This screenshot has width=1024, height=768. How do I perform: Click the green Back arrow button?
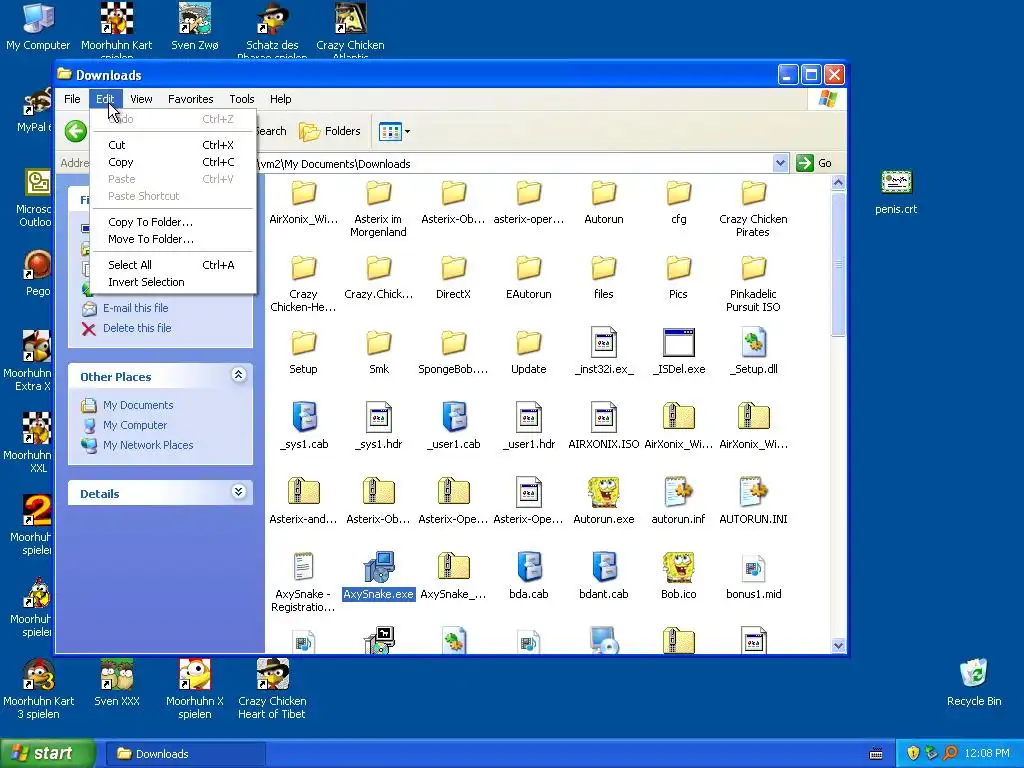point(76,131)
